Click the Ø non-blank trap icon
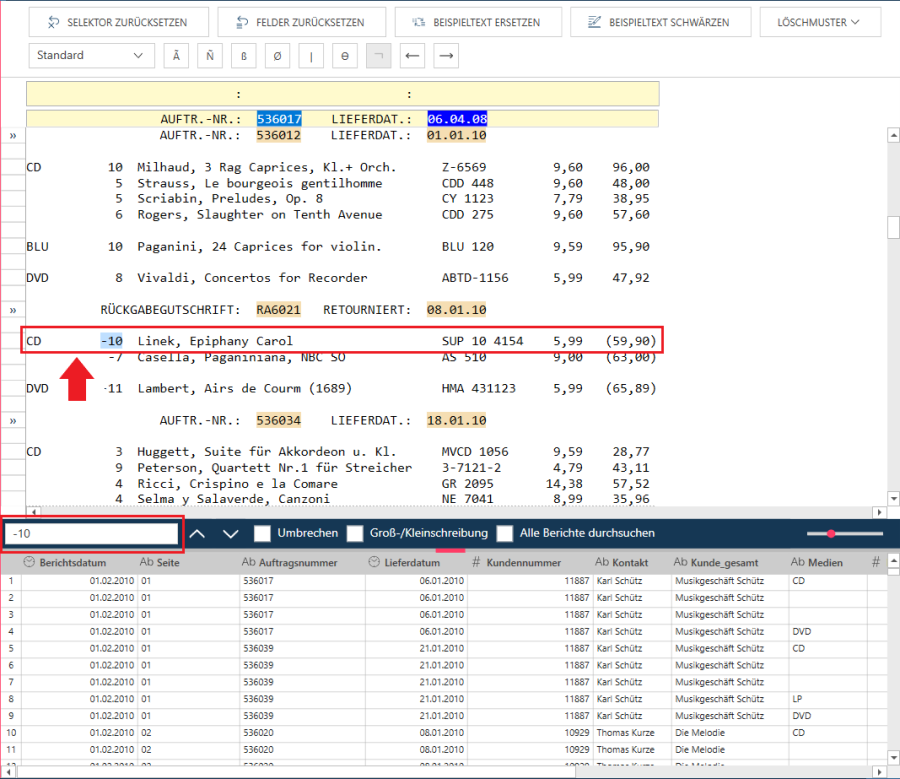This screenshot has width=900, height=779. pos(277,56)
